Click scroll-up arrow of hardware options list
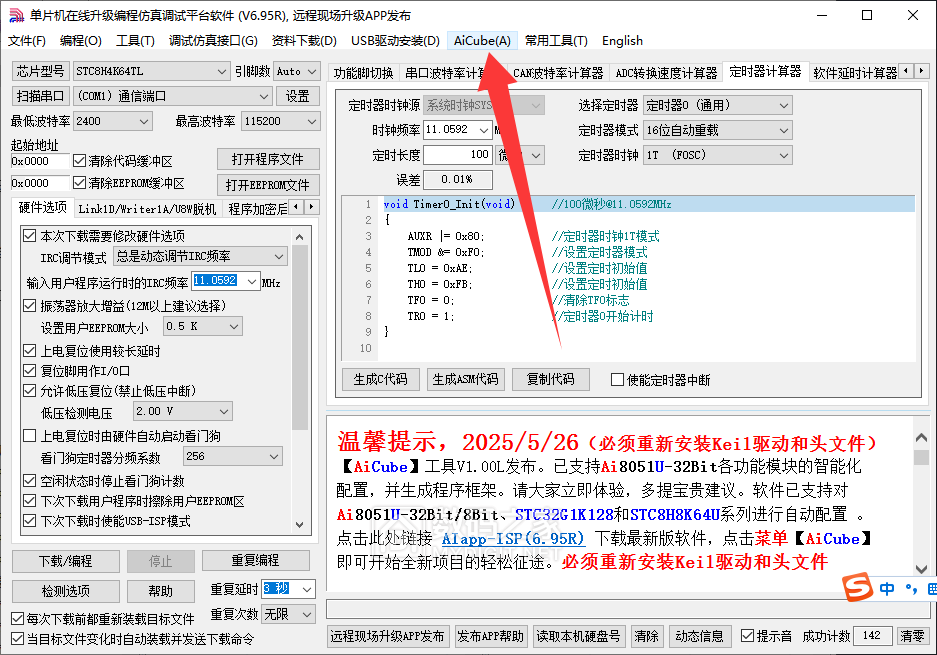Image resolution: width=937 pixels, height=655 pixels. click(x=301, y=236)
